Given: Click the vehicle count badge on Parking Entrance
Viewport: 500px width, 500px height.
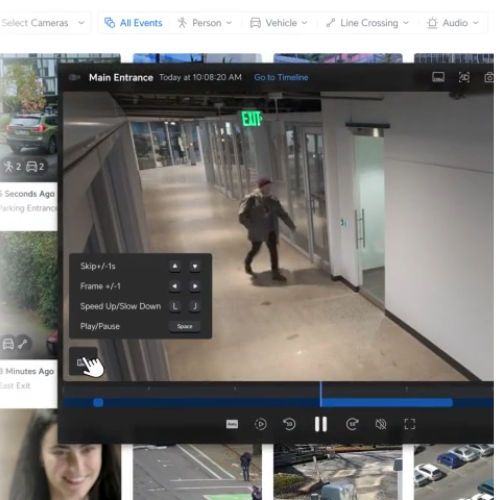Looking at the screenshot, I should [x=35, y=167].
